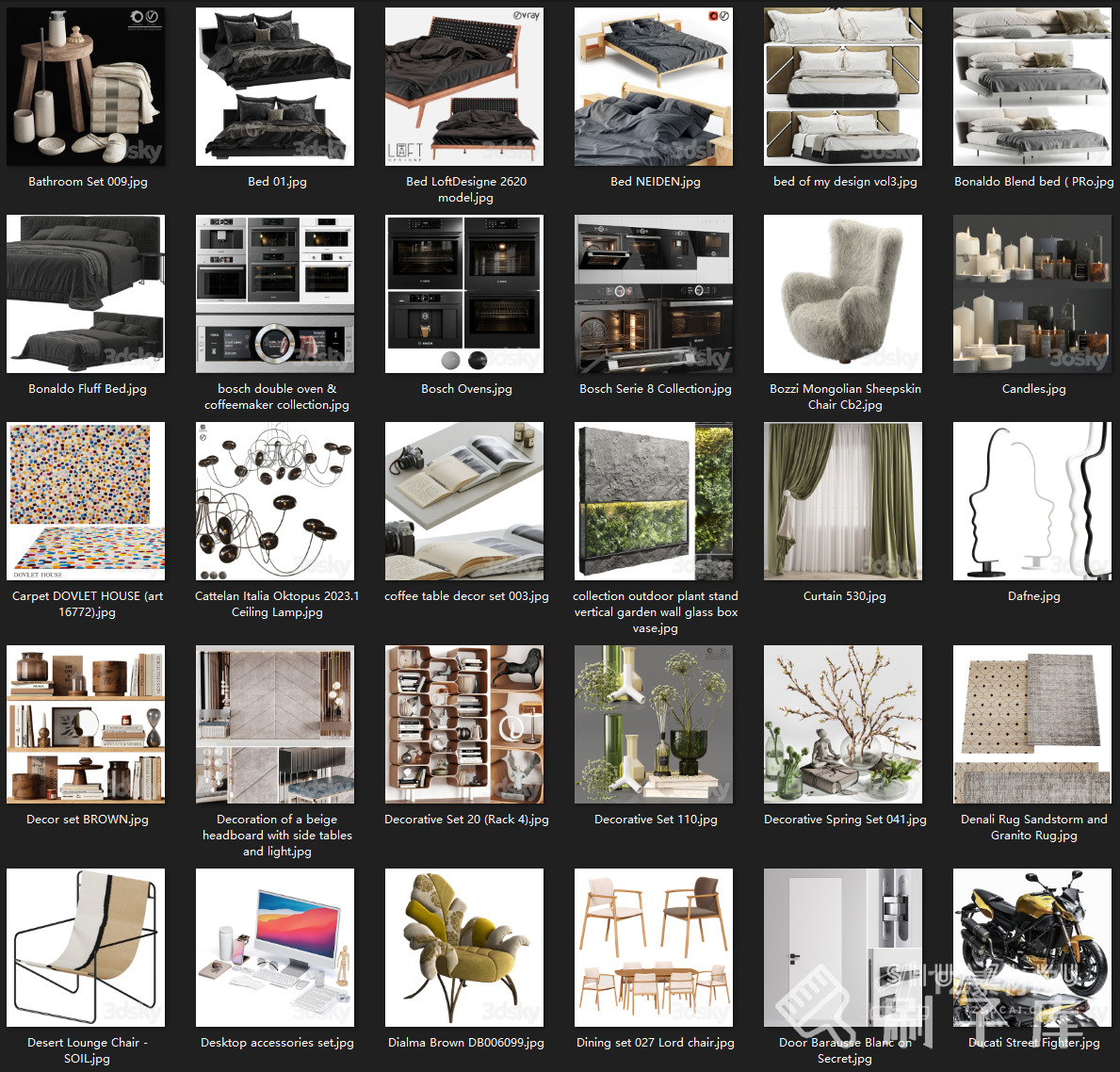Image resolution: width=1120 pixels, height=1072 pixels.
Task: Select the Bosch Ovens.jpg image
Action: click(x=464, y=294)
